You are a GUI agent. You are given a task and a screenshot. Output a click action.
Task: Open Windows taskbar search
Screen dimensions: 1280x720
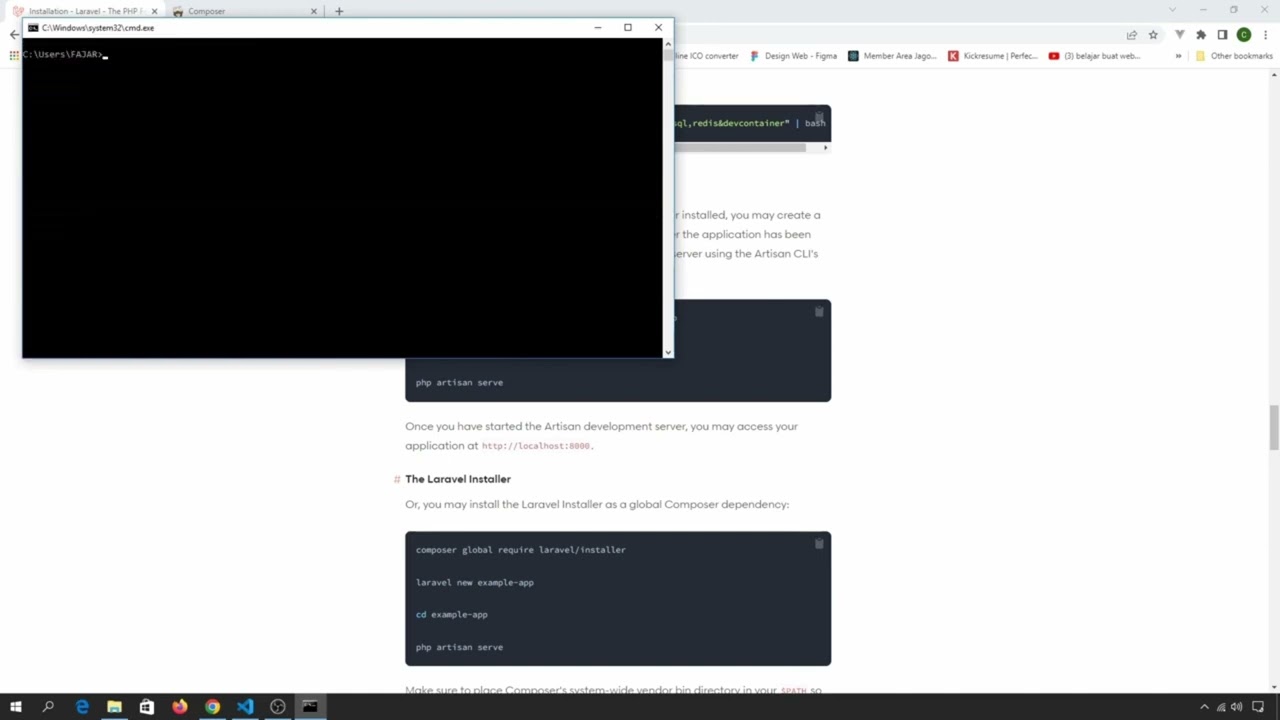point(48,707)
